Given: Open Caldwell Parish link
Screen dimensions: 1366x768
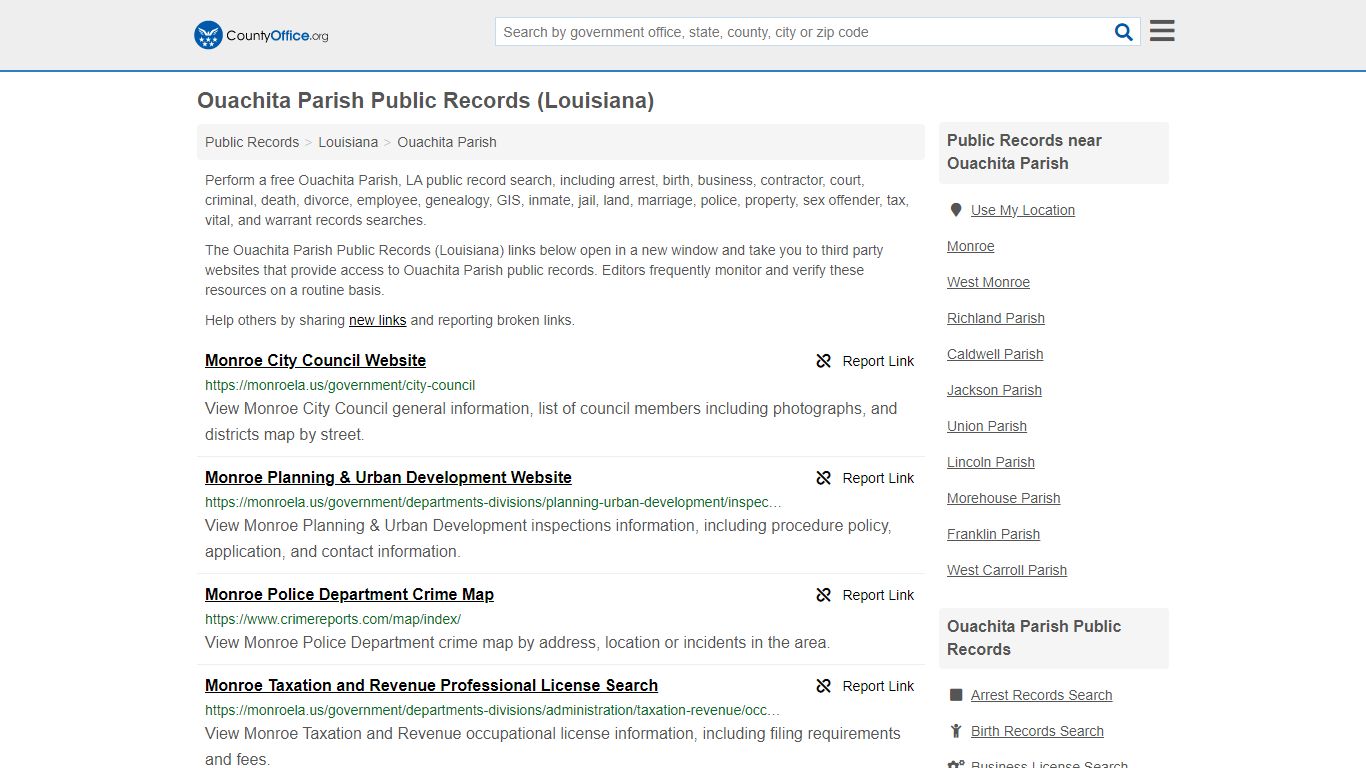Looking at the screenshot, I should (x=995, y=354).
